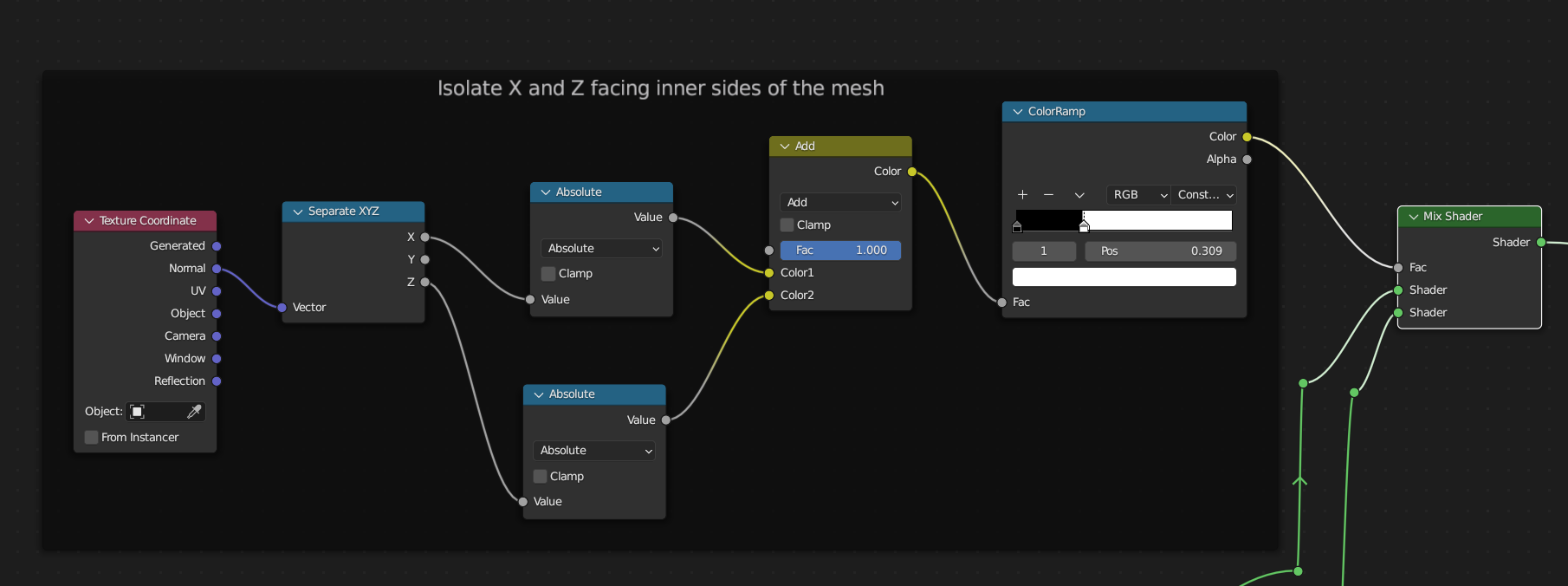The image size is (1568, 586).
Task: Open the RGB color mode dropdown
Action: pyautogui.click(x=1138, y=195)
